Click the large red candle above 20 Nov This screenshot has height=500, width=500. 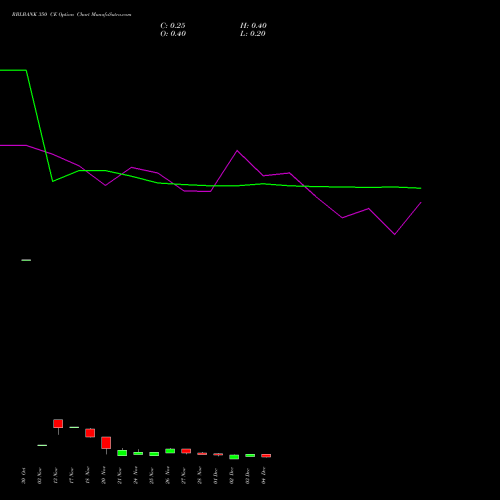tap(106, 443)
